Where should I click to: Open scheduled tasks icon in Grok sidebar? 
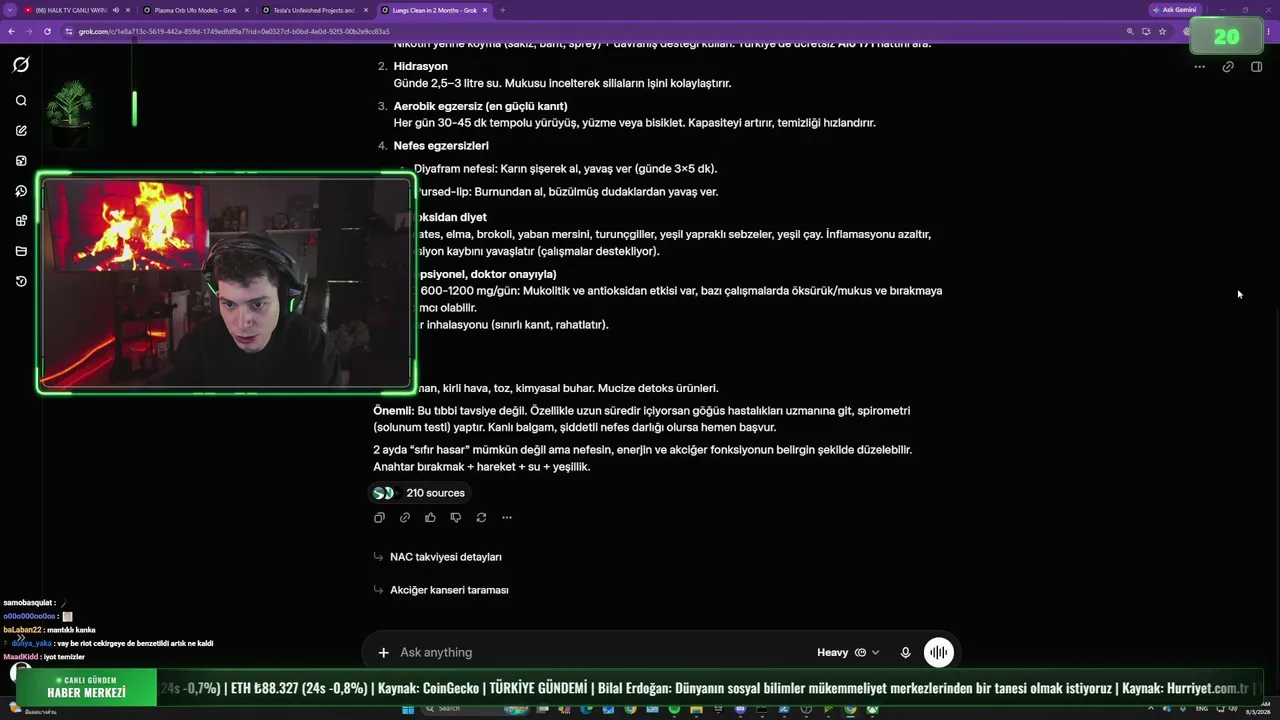tap(21, 191)
